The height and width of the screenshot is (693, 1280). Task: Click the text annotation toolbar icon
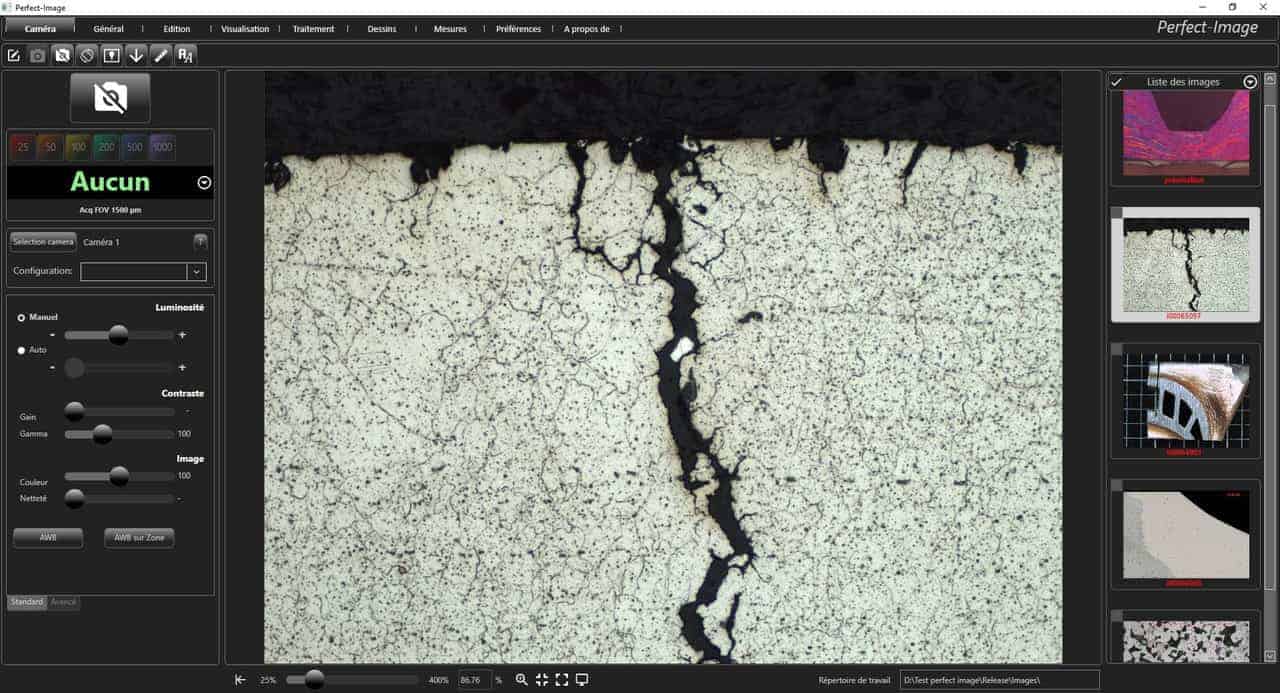coord(185,55)
